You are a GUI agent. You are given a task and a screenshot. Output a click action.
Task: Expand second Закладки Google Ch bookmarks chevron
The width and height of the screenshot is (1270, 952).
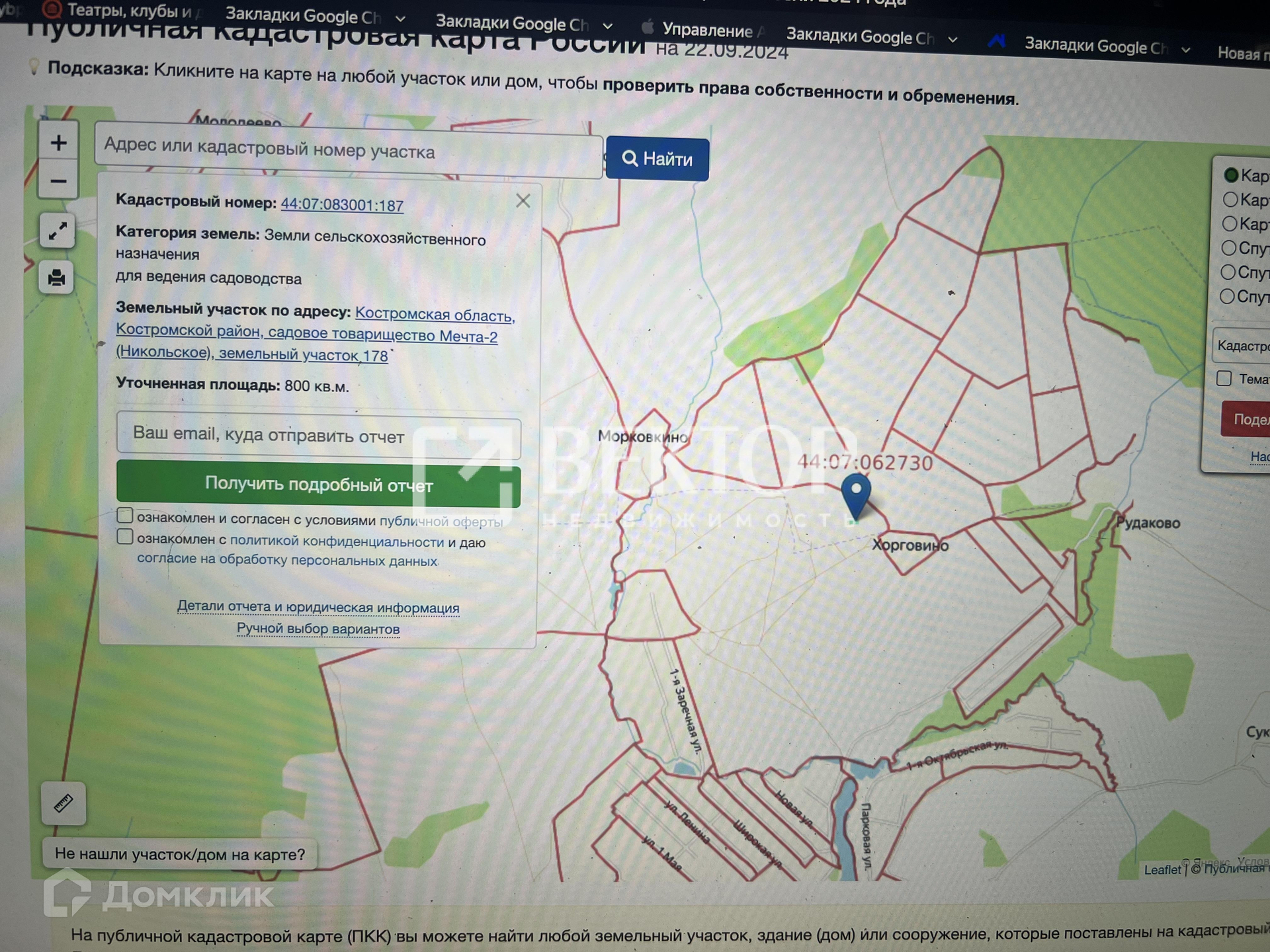coord(607,26)
